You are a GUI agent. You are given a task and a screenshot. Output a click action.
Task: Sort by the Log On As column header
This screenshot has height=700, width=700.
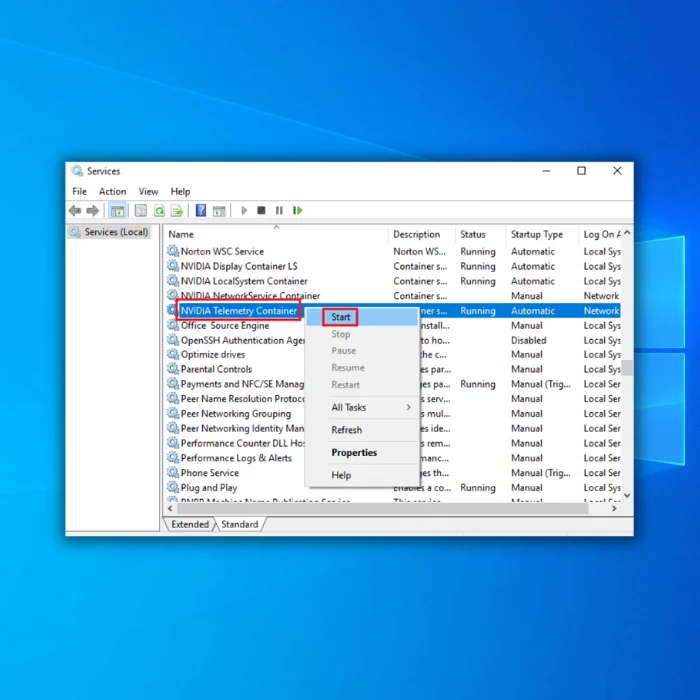(601, 234)
